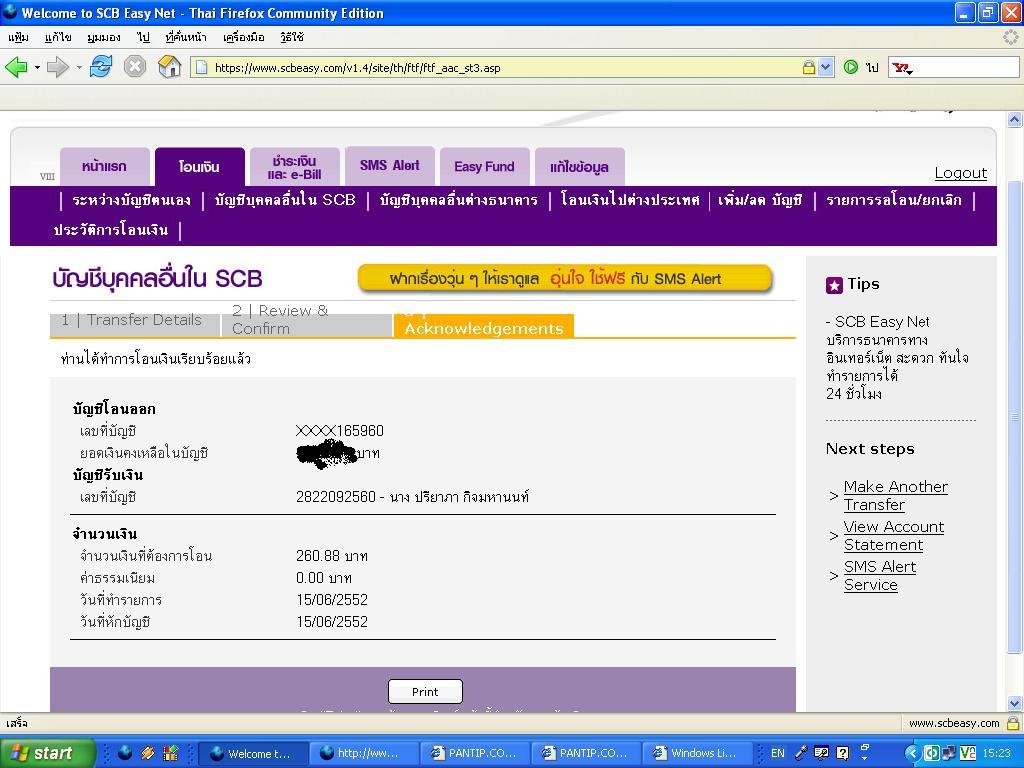
Task: Click the EN language indicator
Action: click(778, 753)
